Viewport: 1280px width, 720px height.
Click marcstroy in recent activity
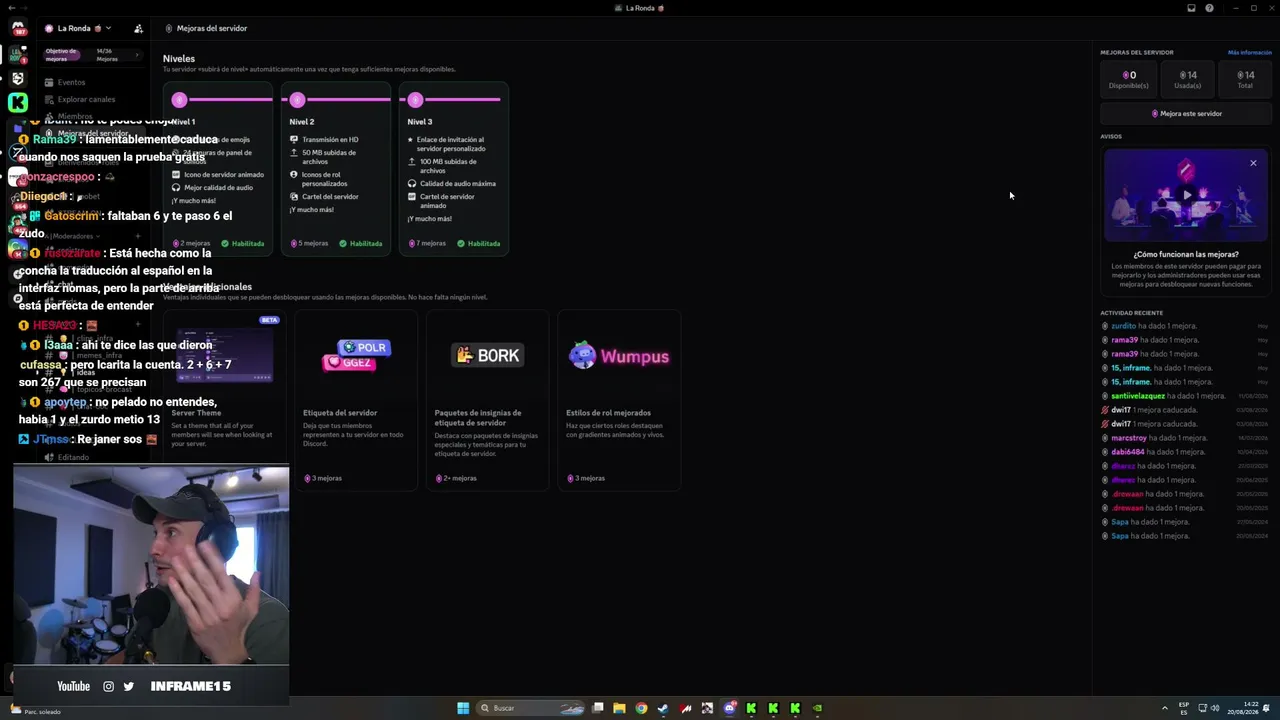click(x=1129, y=438)
